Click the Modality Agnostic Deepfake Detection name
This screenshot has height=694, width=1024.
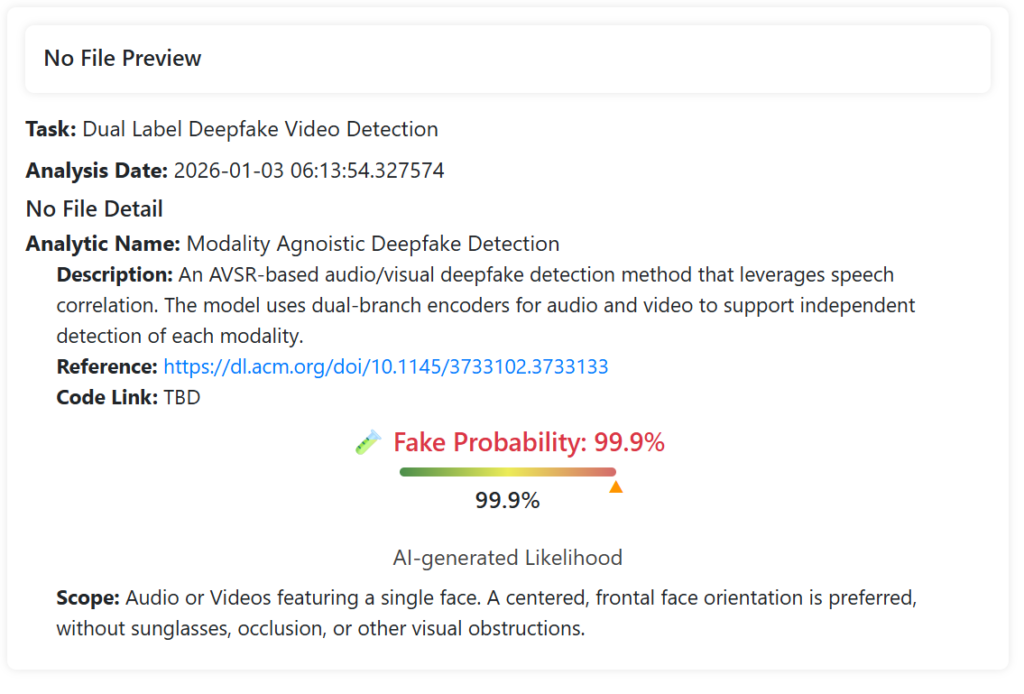tap(373, 244)
